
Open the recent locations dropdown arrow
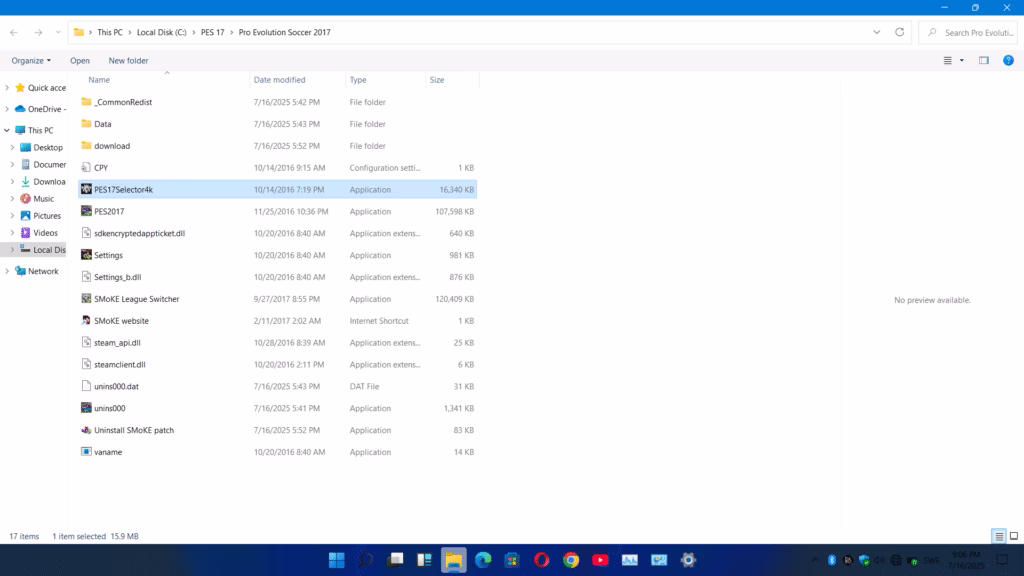(58, 32)
